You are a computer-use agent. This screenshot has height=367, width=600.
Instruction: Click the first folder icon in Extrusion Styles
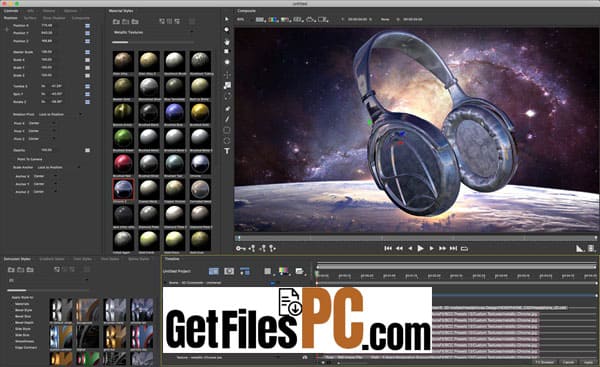pyautogui.click(x=11, y=269)
